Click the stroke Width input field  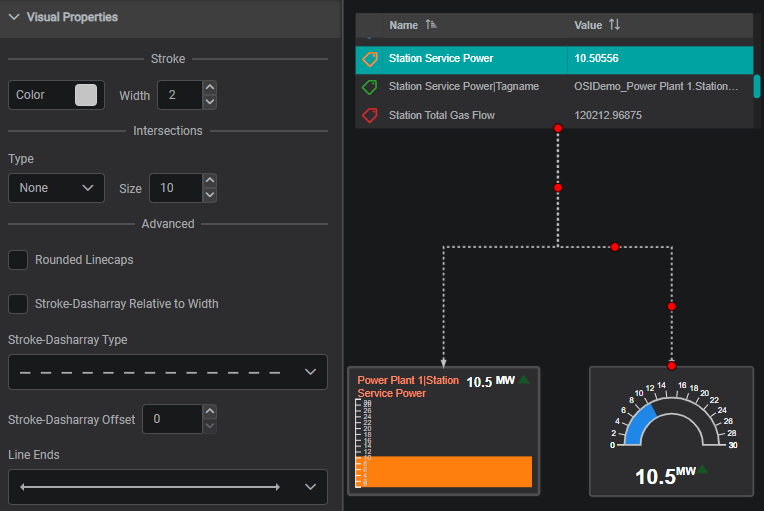(x=179, y=95)
